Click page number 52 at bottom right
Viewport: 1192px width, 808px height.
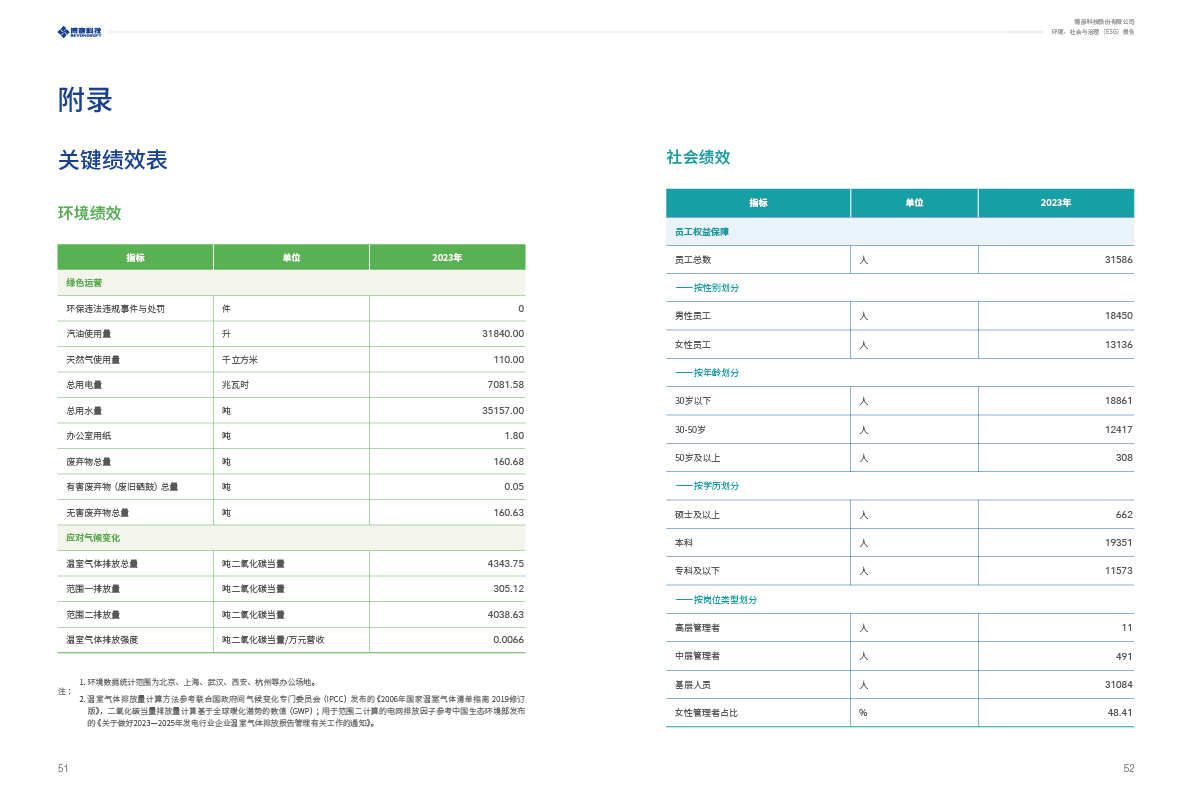[1129, 769]
